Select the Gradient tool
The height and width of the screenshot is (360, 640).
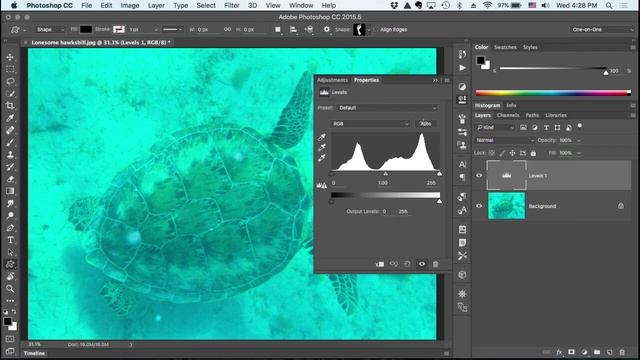(x=10, y=191)
